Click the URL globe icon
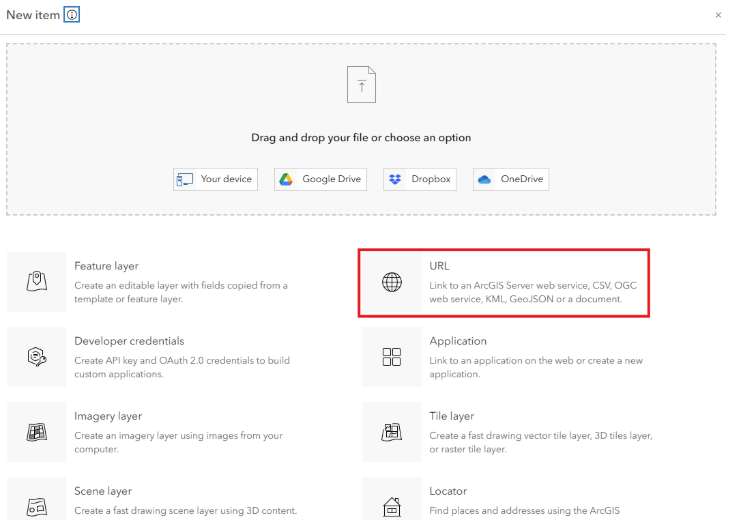This screenshot has width=729, height=520. 392,283
